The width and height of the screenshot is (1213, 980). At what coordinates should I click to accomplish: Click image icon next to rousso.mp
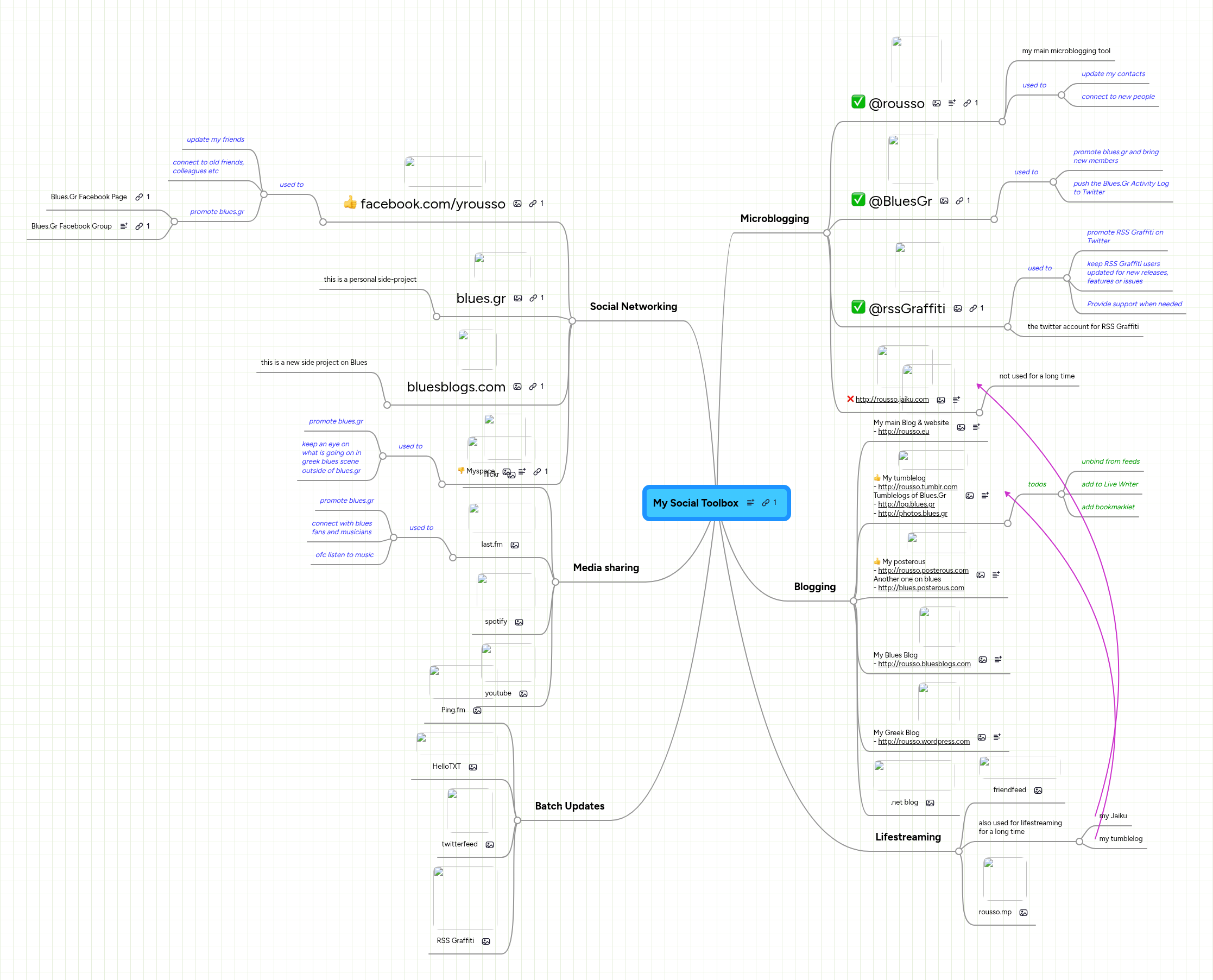pyautogui.click(x=1024, y=913)
